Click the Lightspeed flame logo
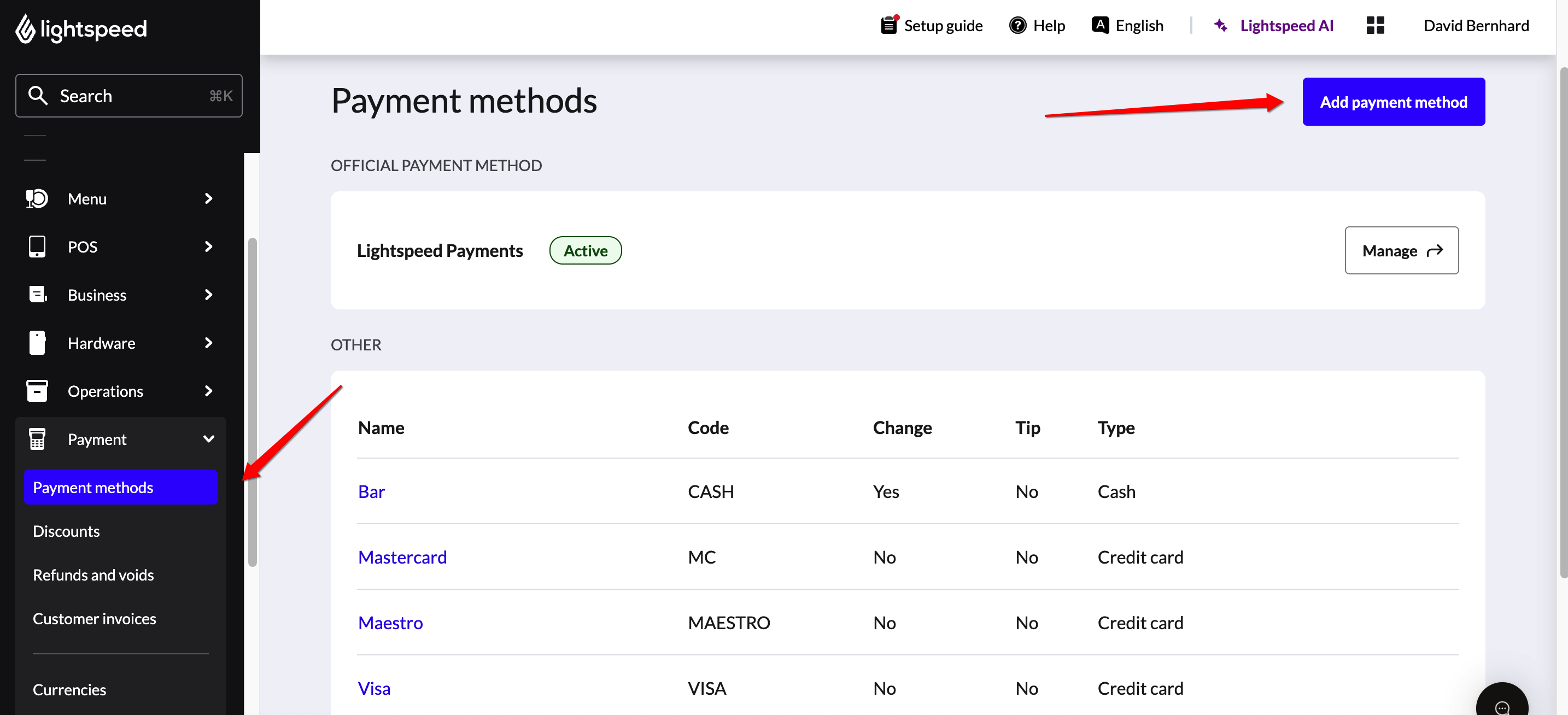 point(25,28)
